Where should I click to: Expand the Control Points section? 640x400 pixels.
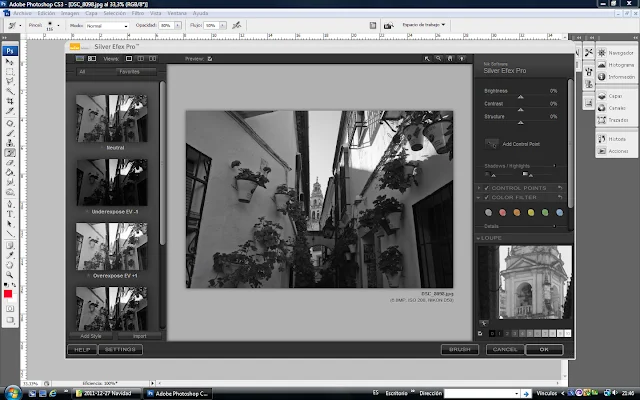(x=478, y=188)
